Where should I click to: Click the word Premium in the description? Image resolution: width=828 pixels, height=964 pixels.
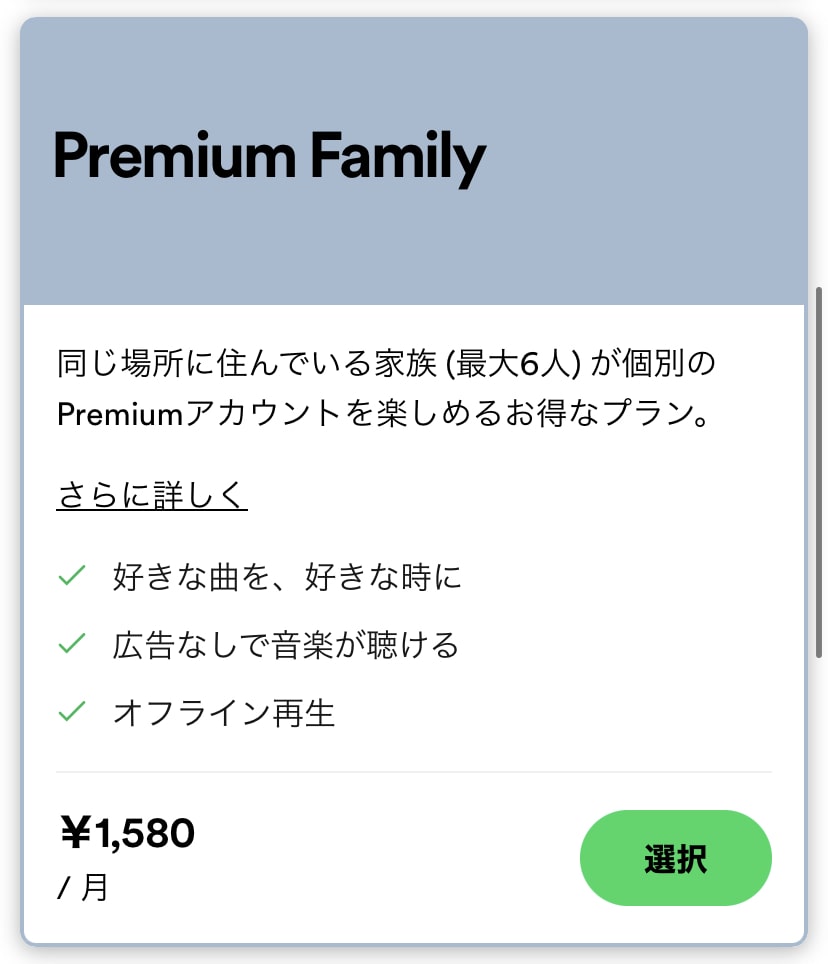(x=118, y=412)
